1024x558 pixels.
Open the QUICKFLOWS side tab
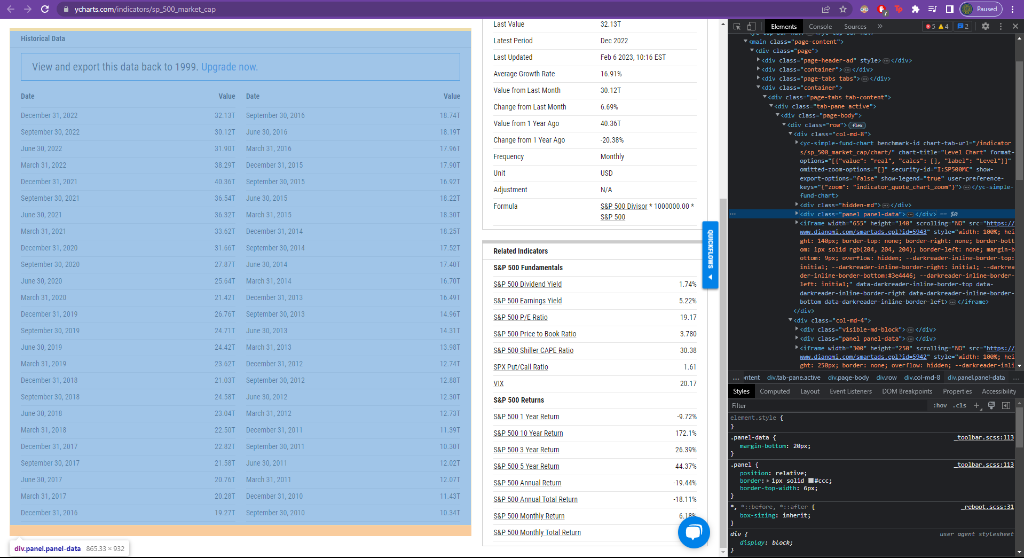(711, 255)
